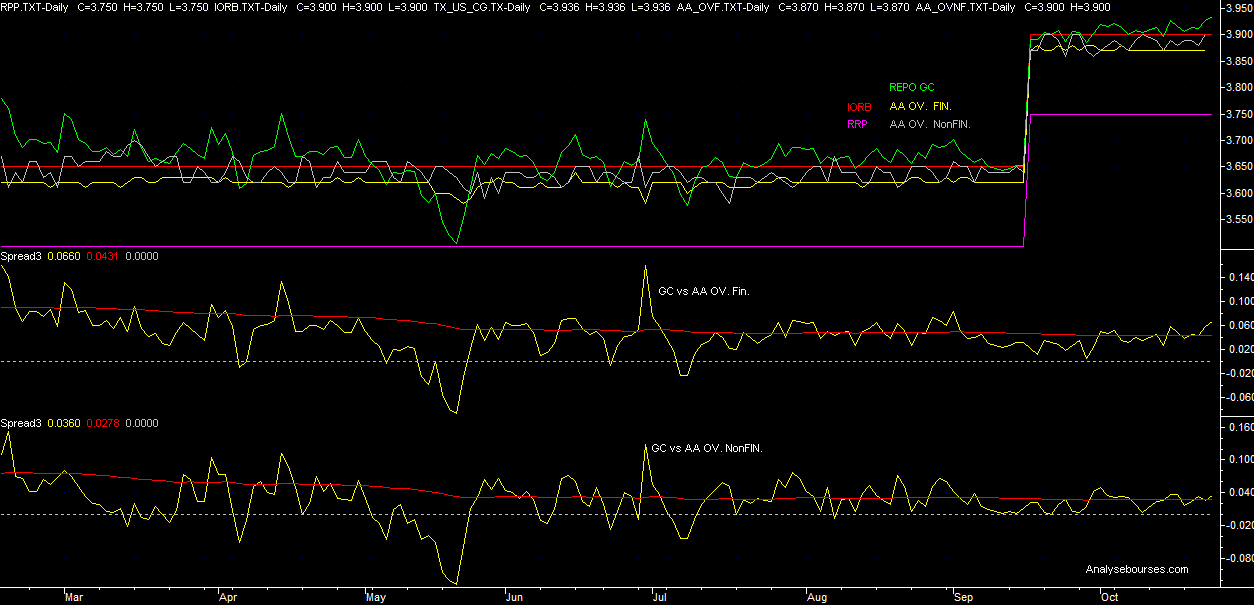Screen dimensions: 1254x605
Task: Click the magenta RRP legend label
Action: [858, 124]
